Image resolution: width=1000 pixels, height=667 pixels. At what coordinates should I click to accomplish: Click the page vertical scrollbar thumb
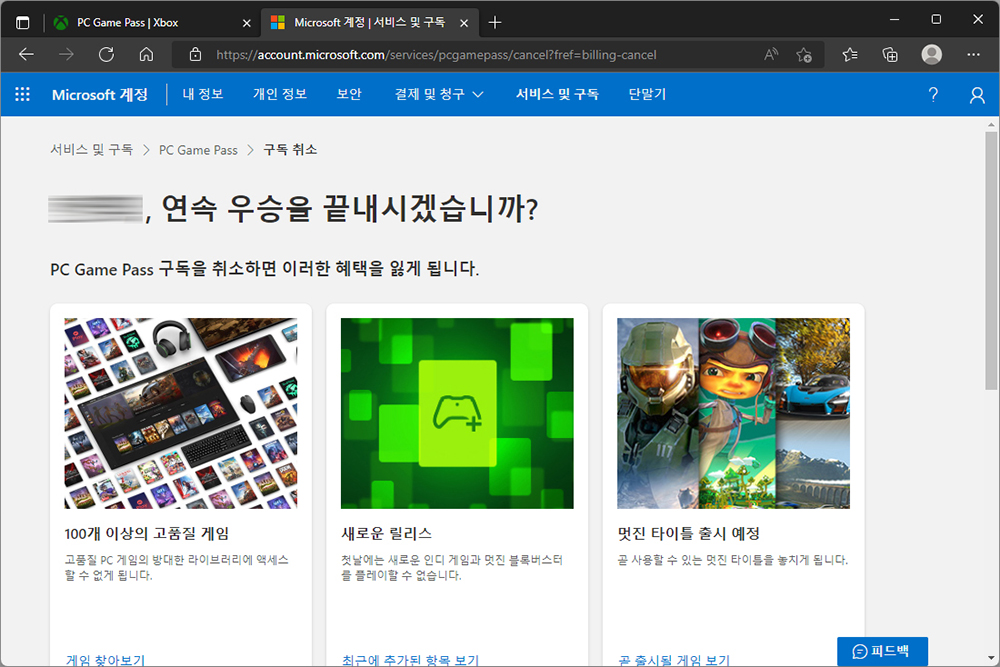click(x=990, y=261)
